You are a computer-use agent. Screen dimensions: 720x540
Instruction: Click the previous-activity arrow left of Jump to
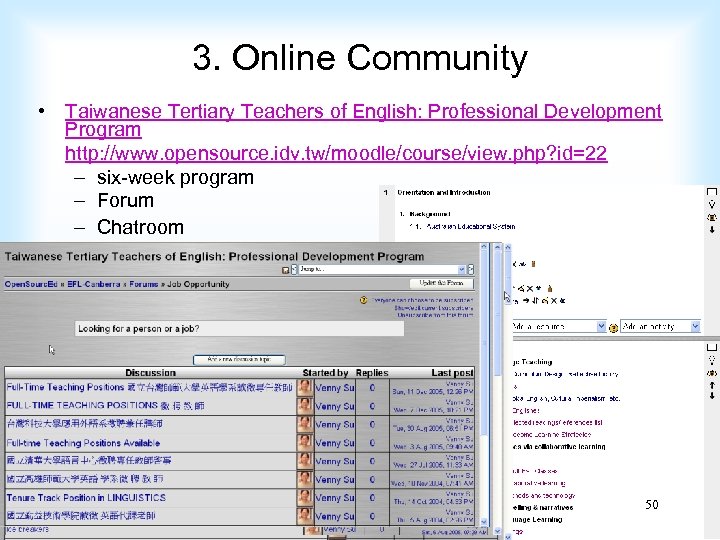294,270
